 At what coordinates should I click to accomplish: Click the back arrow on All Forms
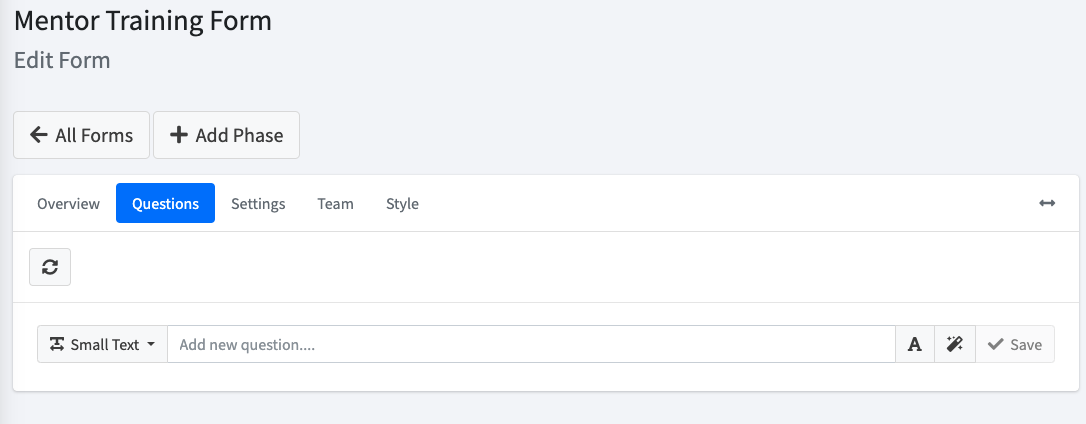coord(39,134)
